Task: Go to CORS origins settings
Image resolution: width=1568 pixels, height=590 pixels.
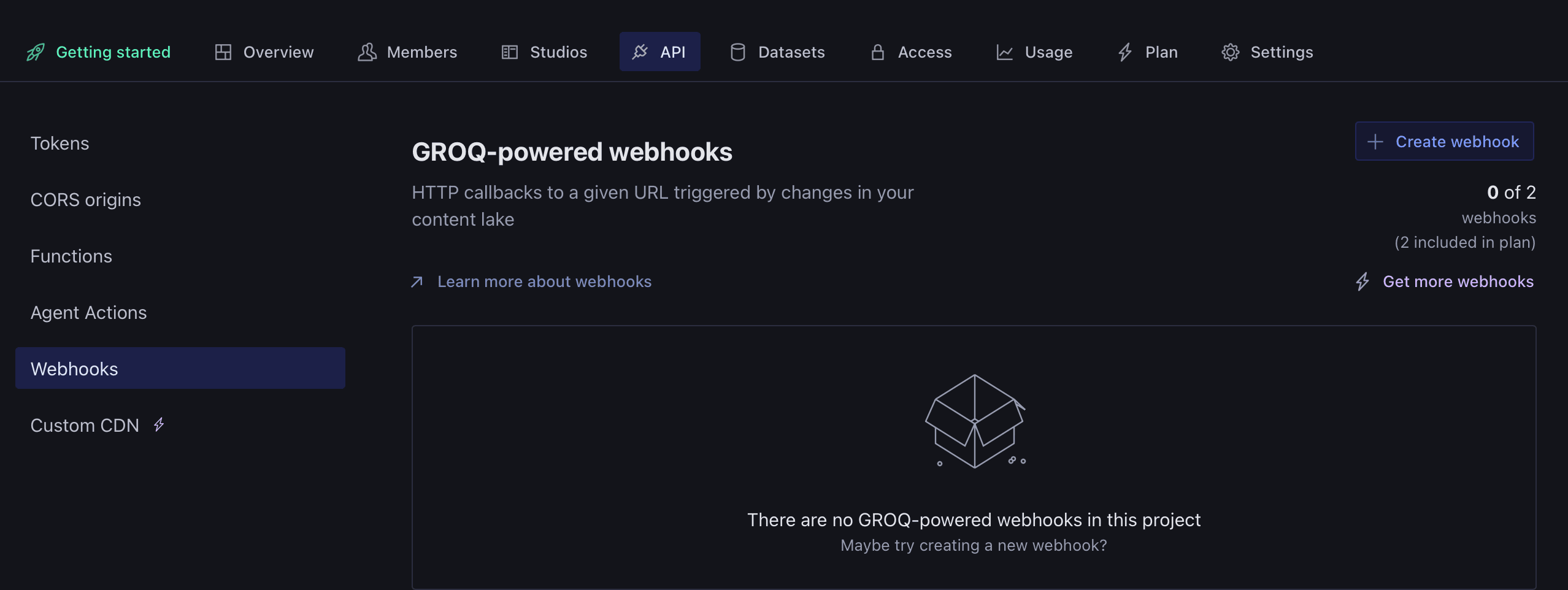Action: 86,200
